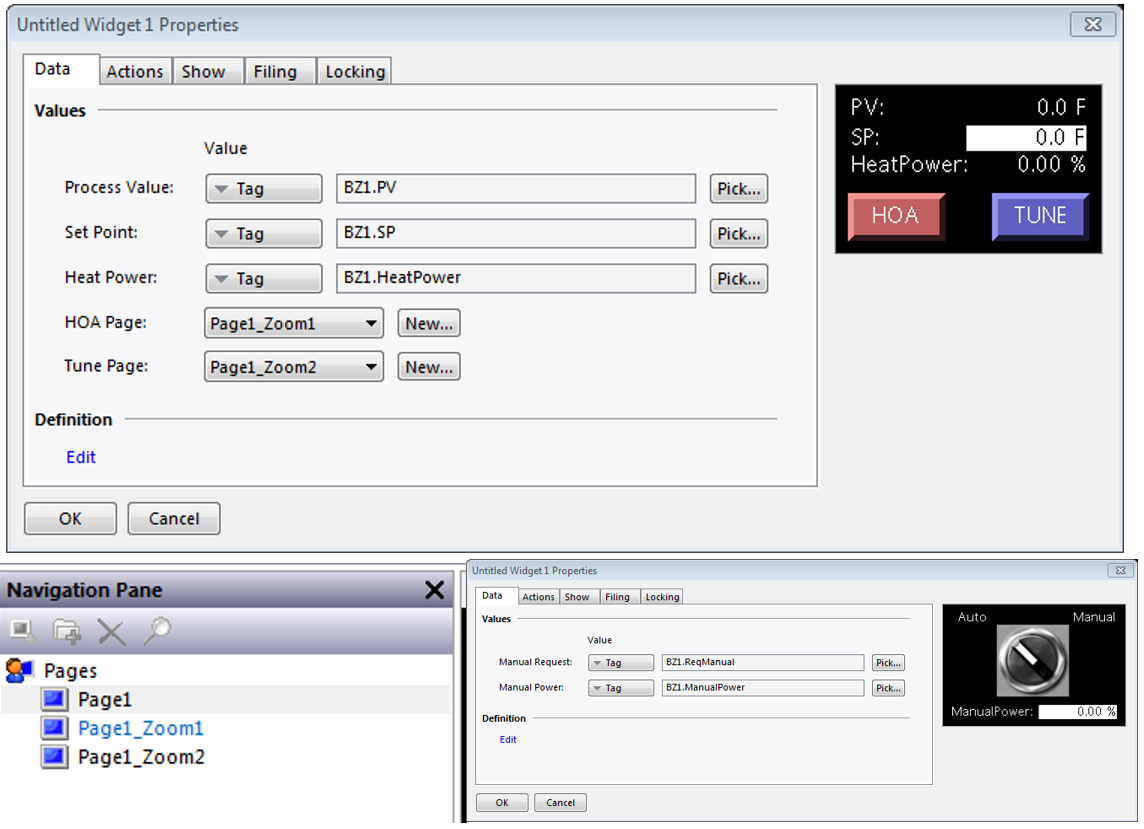1144x829 pixels.
Task: Click the BZ1.ReqManual tag input field
Action: click(x=762, y=663)
